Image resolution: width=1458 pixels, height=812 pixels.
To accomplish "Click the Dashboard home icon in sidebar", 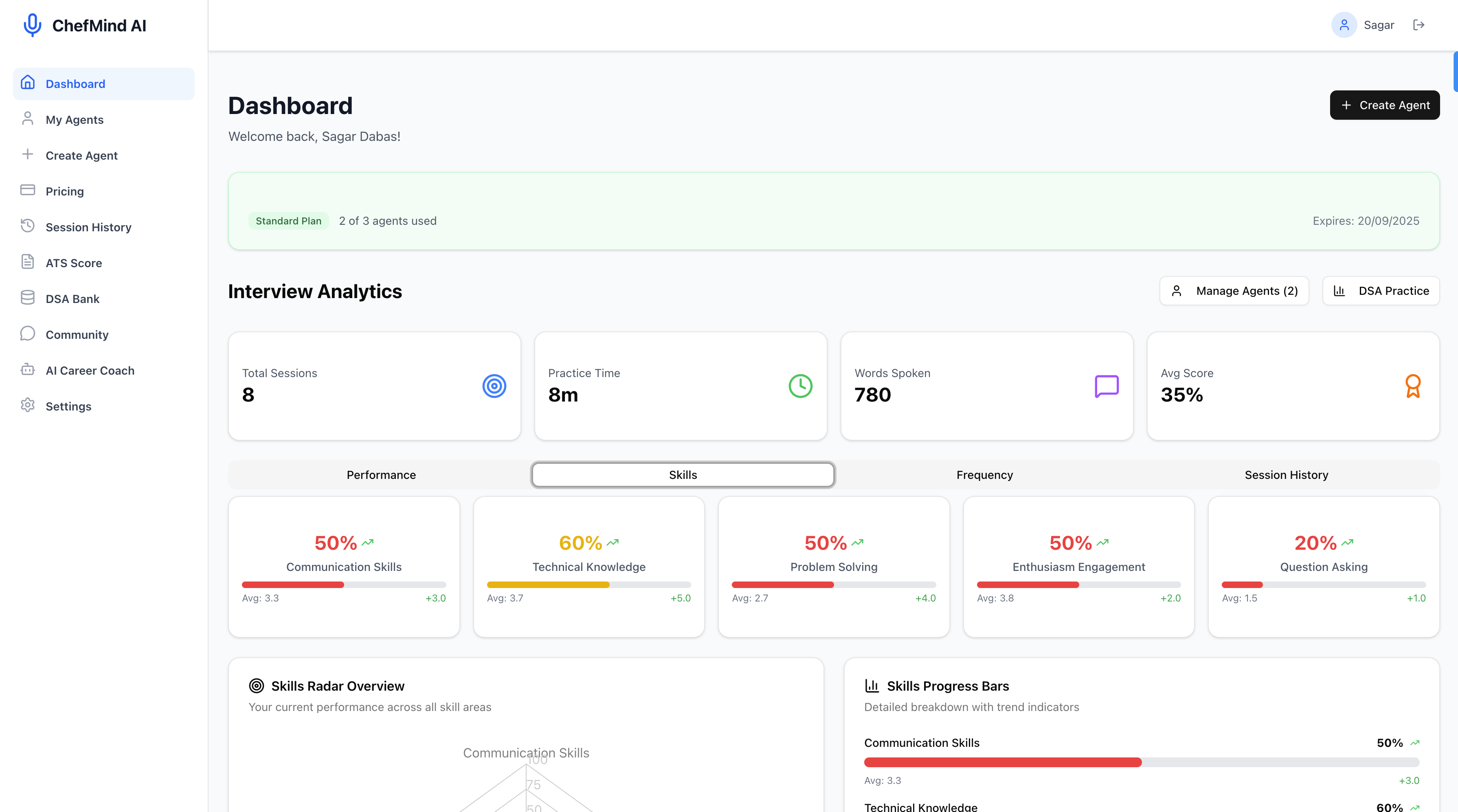I will pos(28,83).
